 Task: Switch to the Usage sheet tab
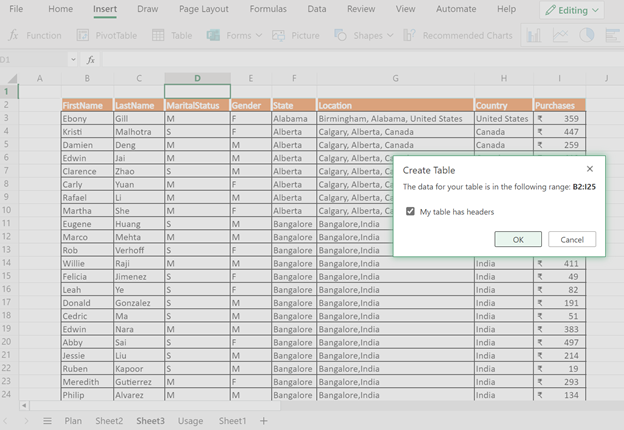190,420
